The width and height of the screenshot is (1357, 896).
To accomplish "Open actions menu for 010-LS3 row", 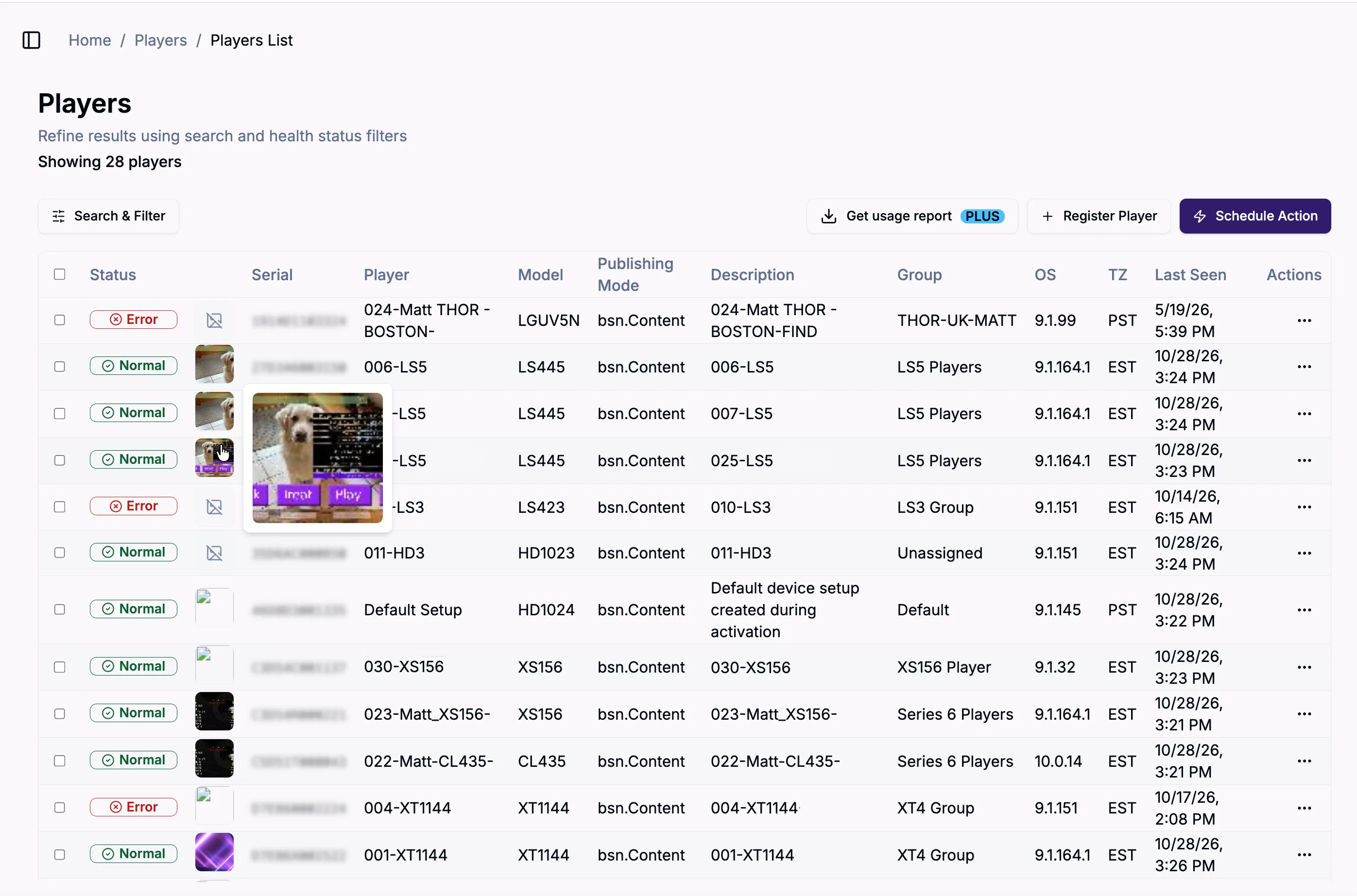I will [1304, 507].
